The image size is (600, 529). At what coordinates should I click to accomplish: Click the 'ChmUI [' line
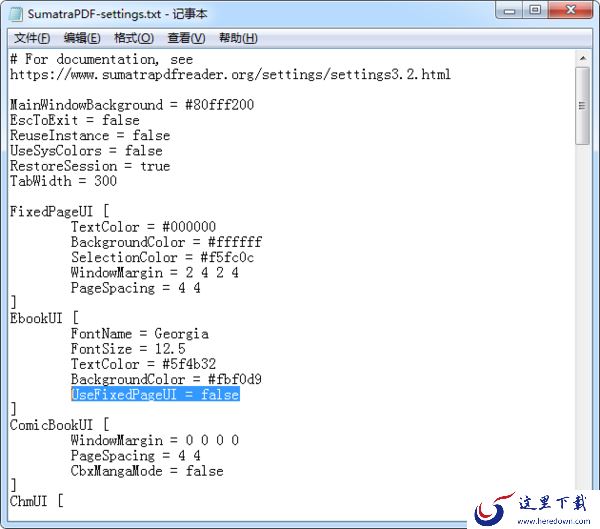pos(36,501)
